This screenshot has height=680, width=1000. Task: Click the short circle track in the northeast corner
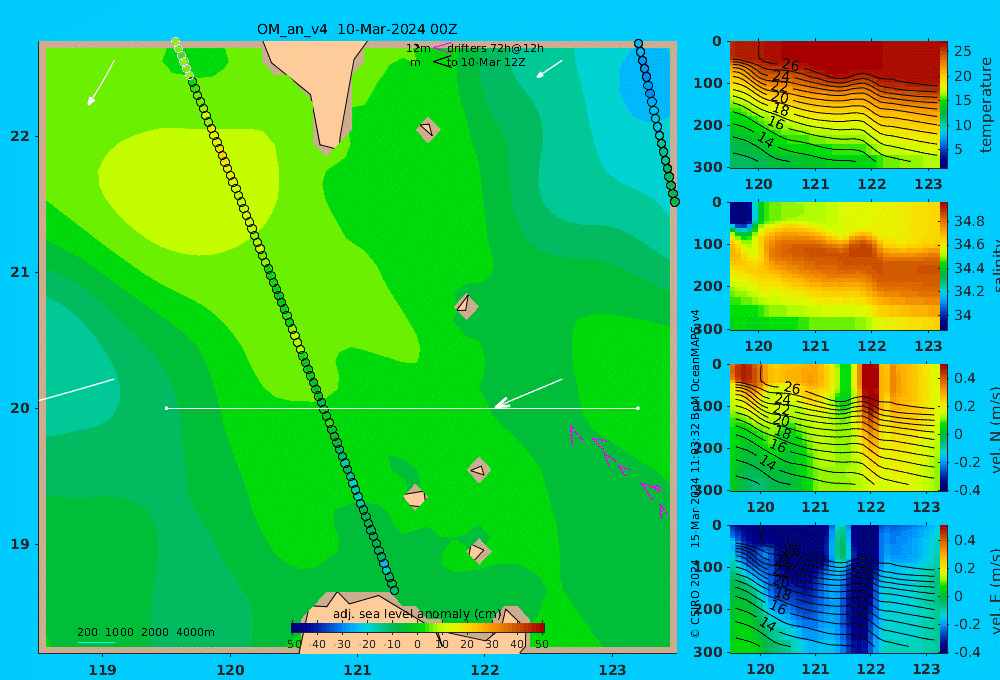(x=657, y=123)
